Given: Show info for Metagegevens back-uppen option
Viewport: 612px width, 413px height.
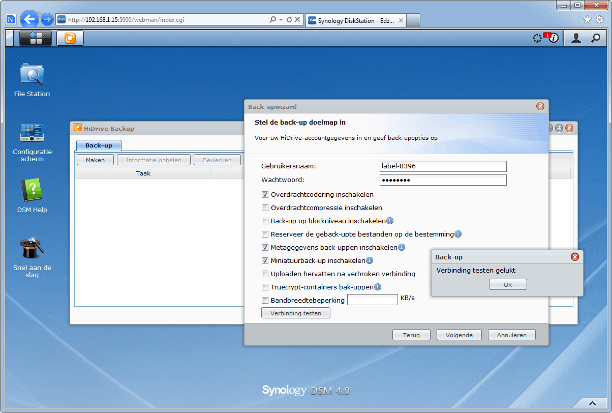Looking at the screenshot, I should point(401,247).
